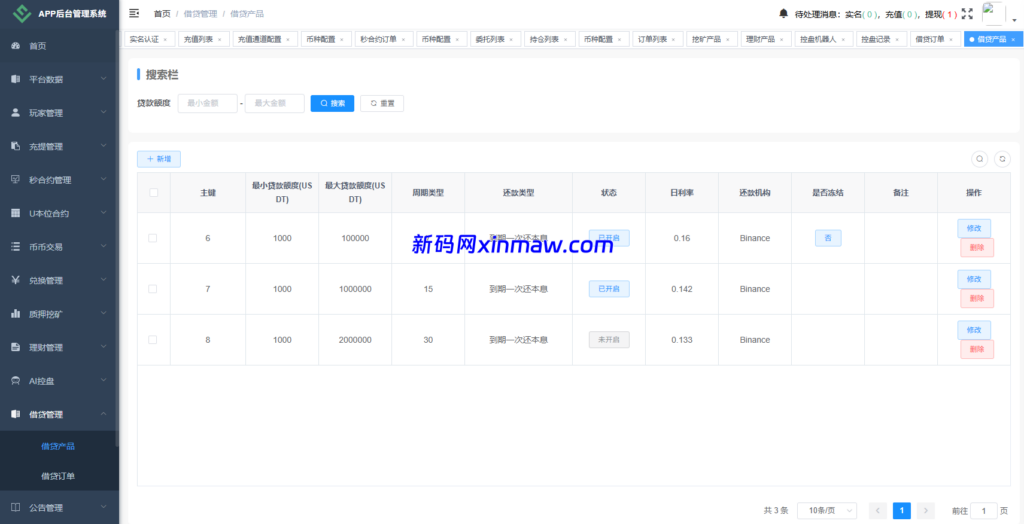Expand 公告管理 using its chevron
This screenshot has height=524, width=1024.
pyautogui.click(x=103, y=508)
